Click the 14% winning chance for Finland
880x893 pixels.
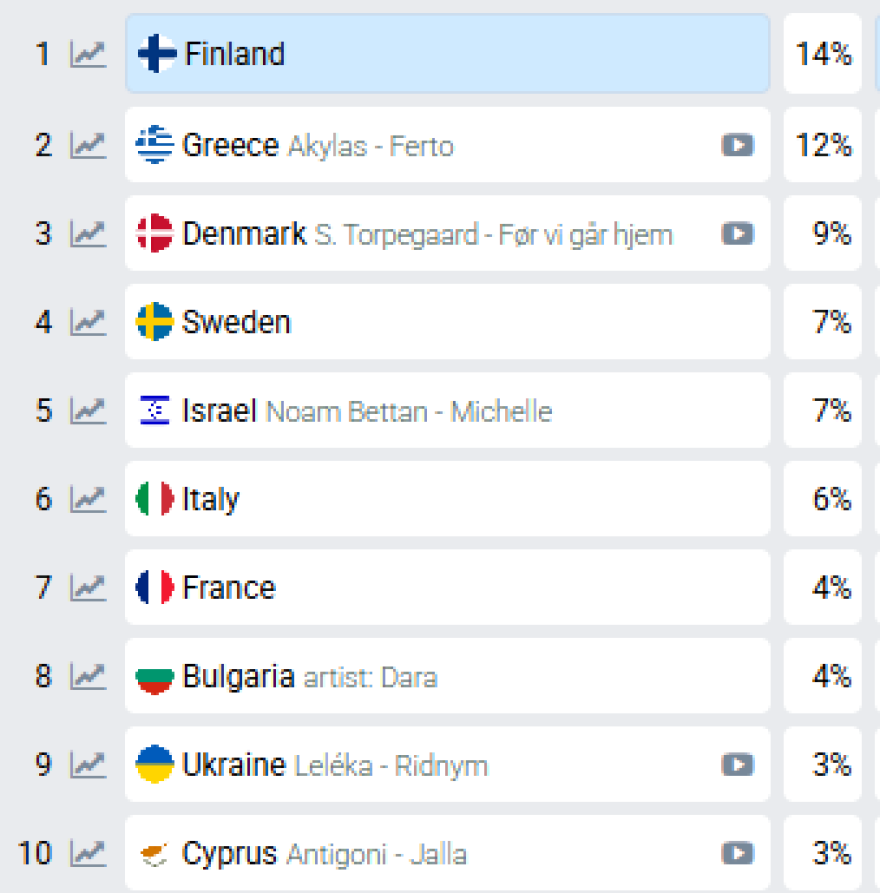click(823, 54)
